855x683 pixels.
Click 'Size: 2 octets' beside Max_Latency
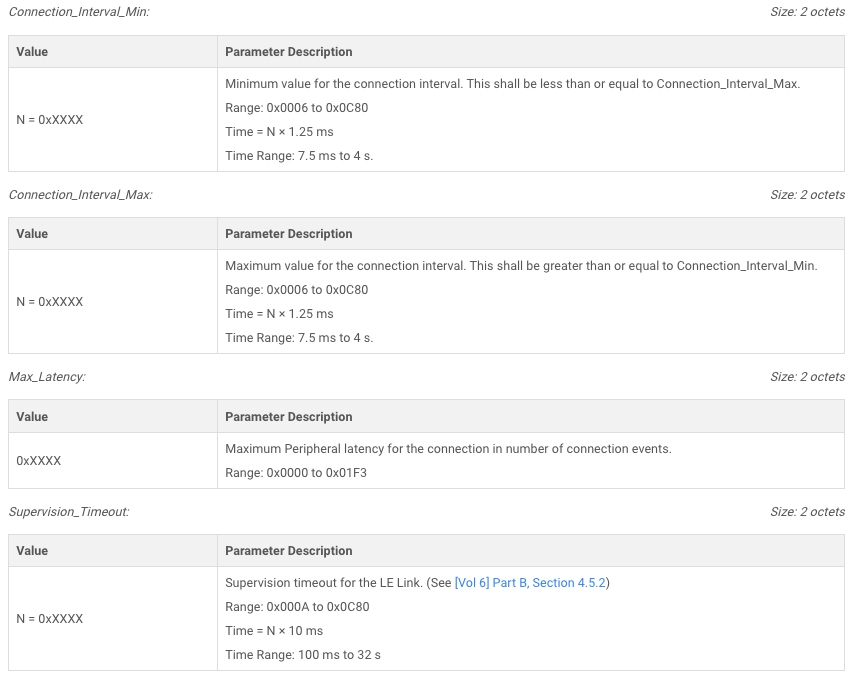(807, 377)
